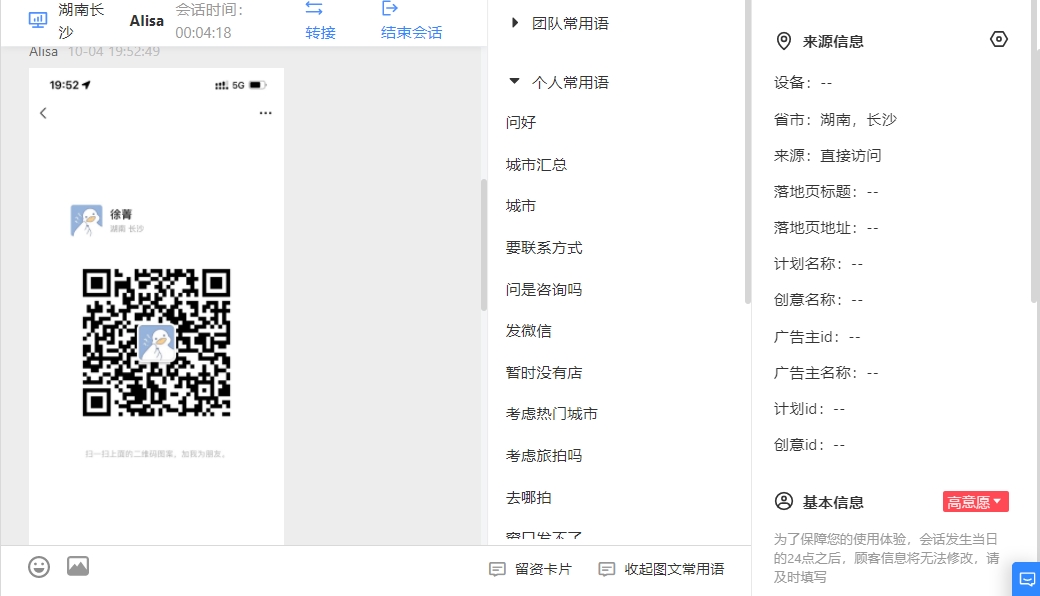
Task: Click 收起图文常用语 to collapse phrases
Action: (x=661, y=569)
